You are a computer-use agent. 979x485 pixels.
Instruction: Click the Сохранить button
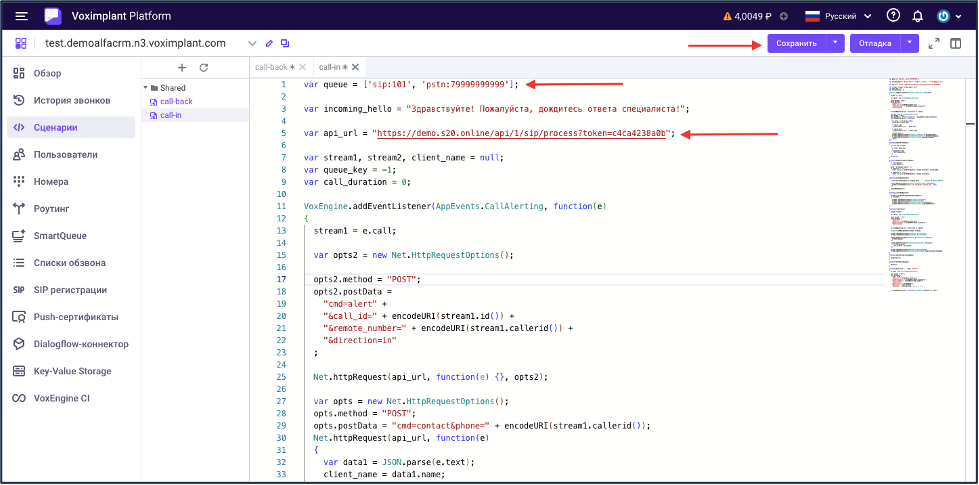click(x=797, y=43)
